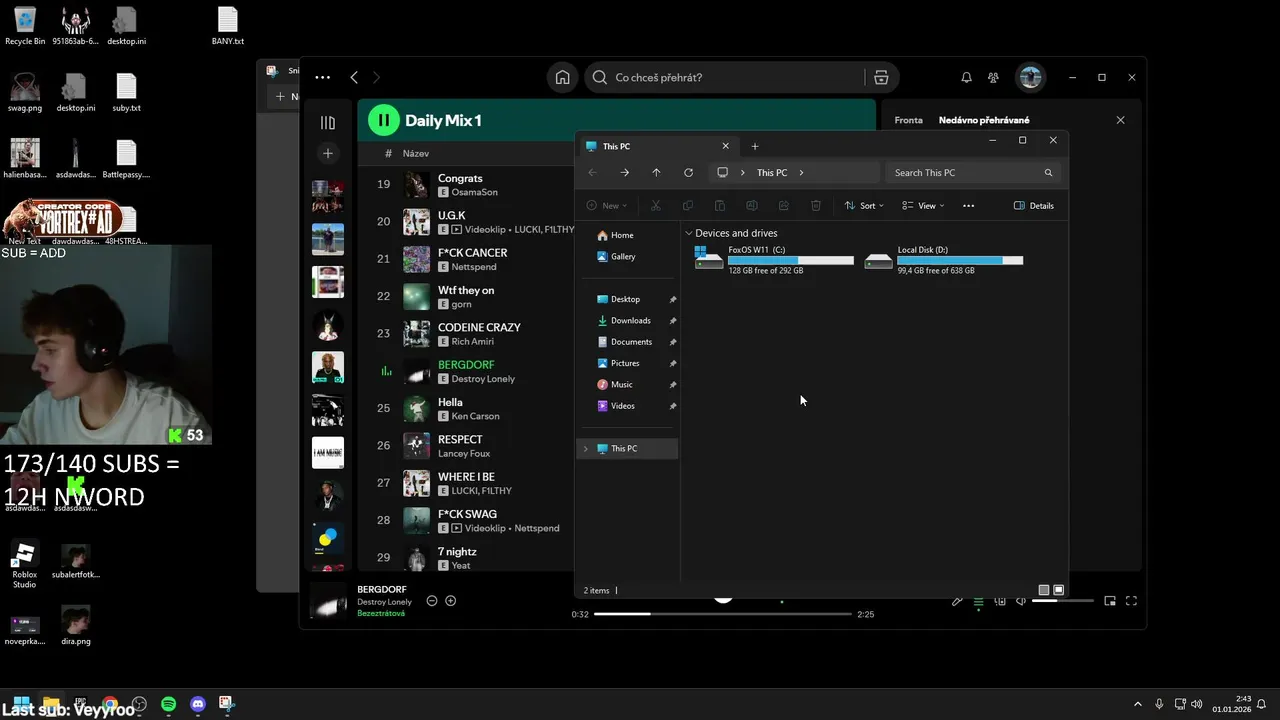Expand This PC in navigation tree

coord(586,449)
